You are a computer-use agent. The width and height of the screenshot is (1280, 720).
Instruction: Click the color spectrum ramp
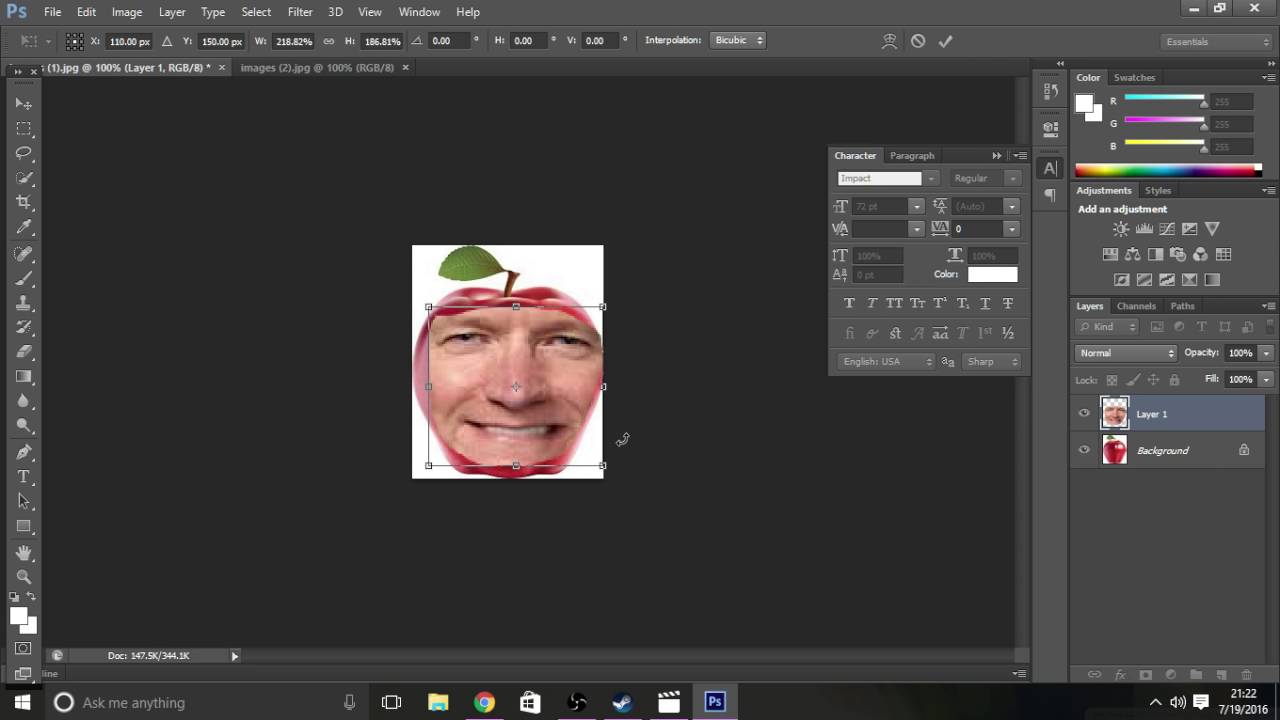click(1168, 170)
